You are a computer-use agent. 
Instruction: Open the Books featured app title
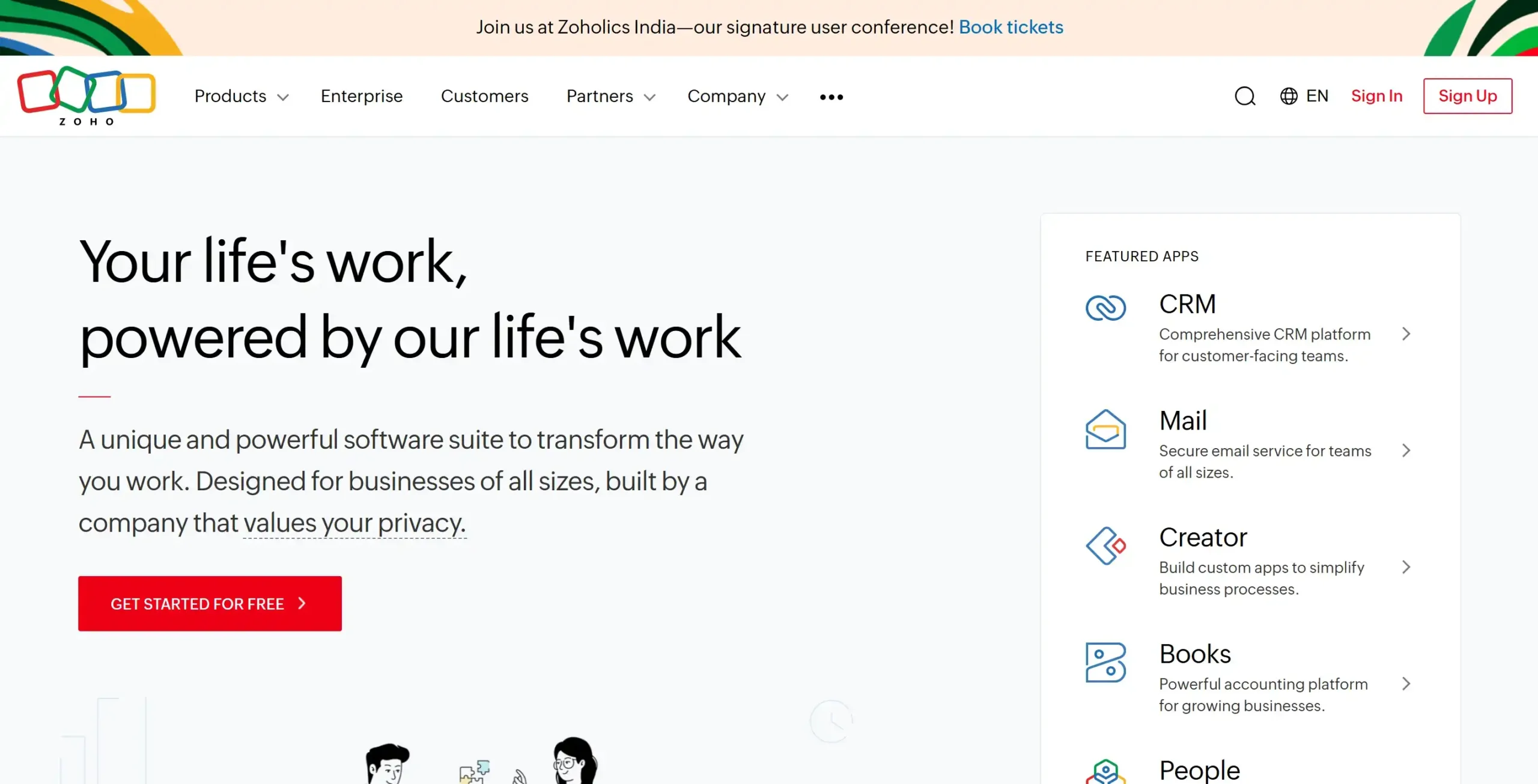pyautogui.click(x=1195, y=654)
